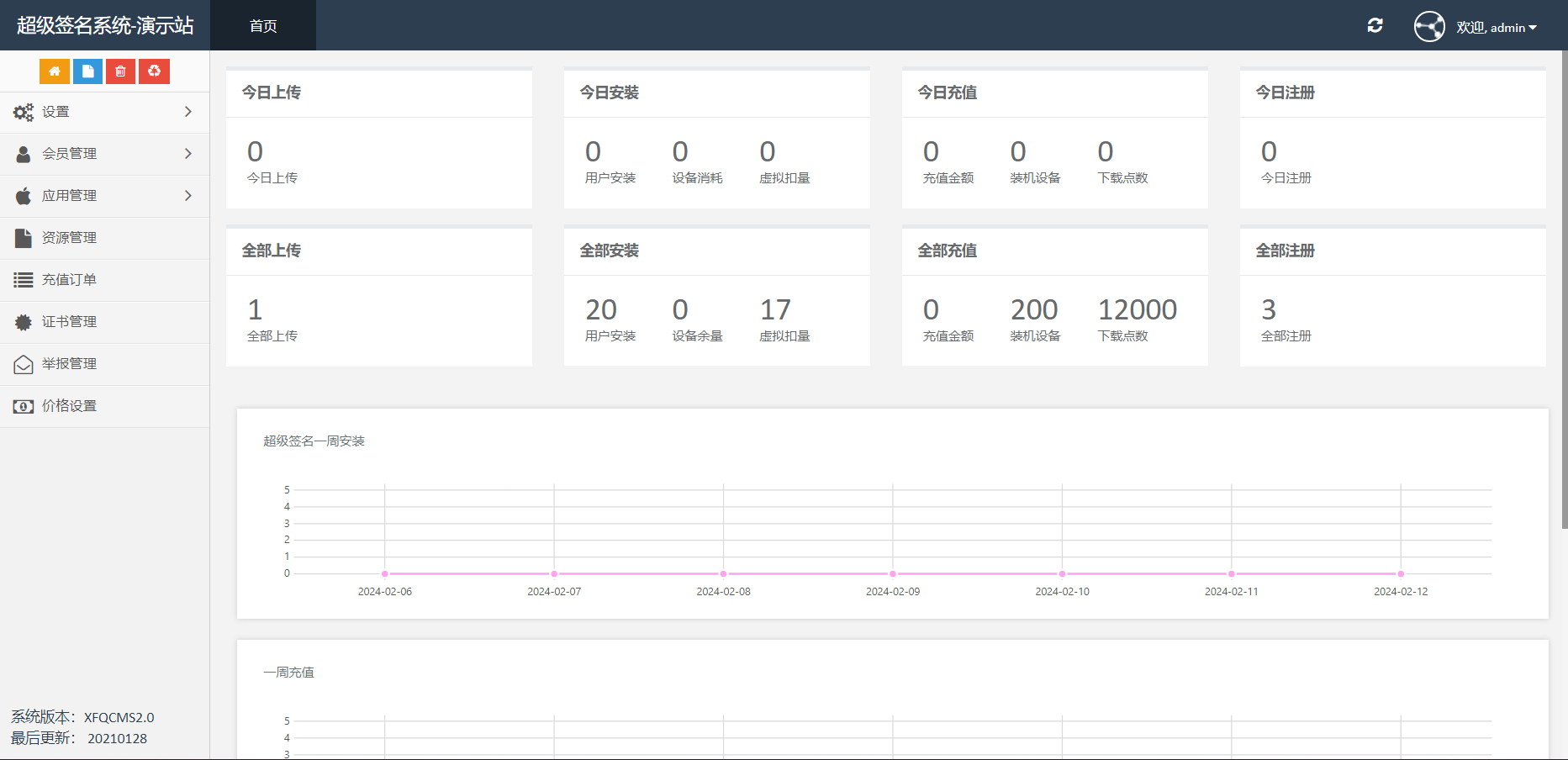
Task: Open 资源管理 in the sidebar
Action: tap(104, 238)
